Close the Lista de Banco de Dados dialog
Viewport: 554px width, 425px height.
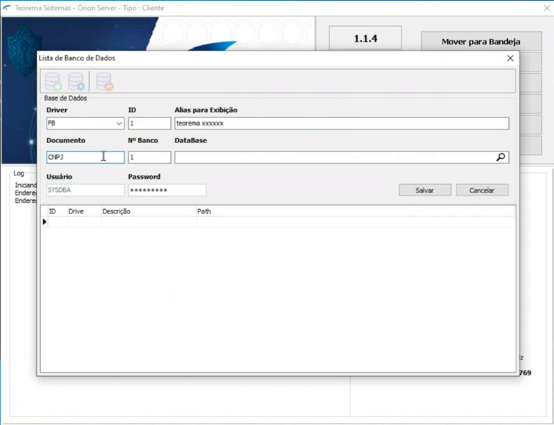[510, 58]
